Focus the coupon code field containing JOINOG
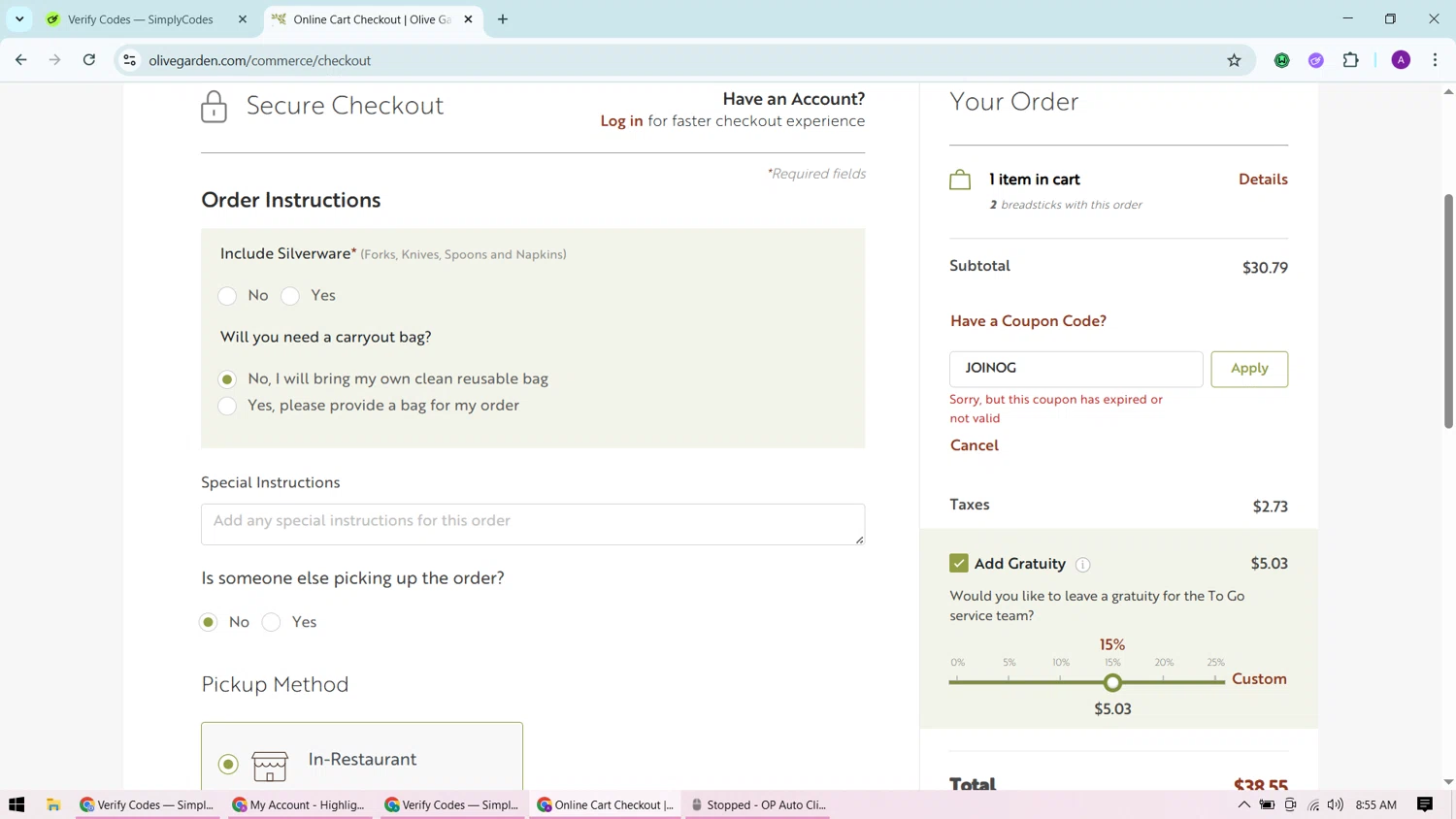1456x819 pixels. point(1075,369)
